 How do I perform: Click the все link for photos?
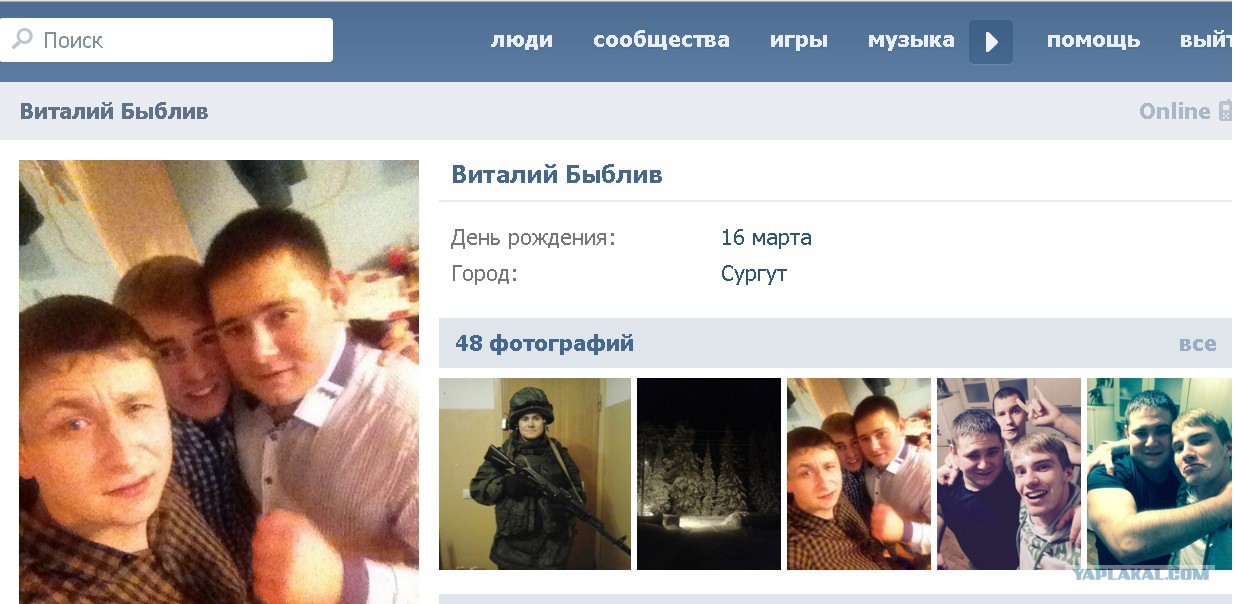coord(1198,344)
